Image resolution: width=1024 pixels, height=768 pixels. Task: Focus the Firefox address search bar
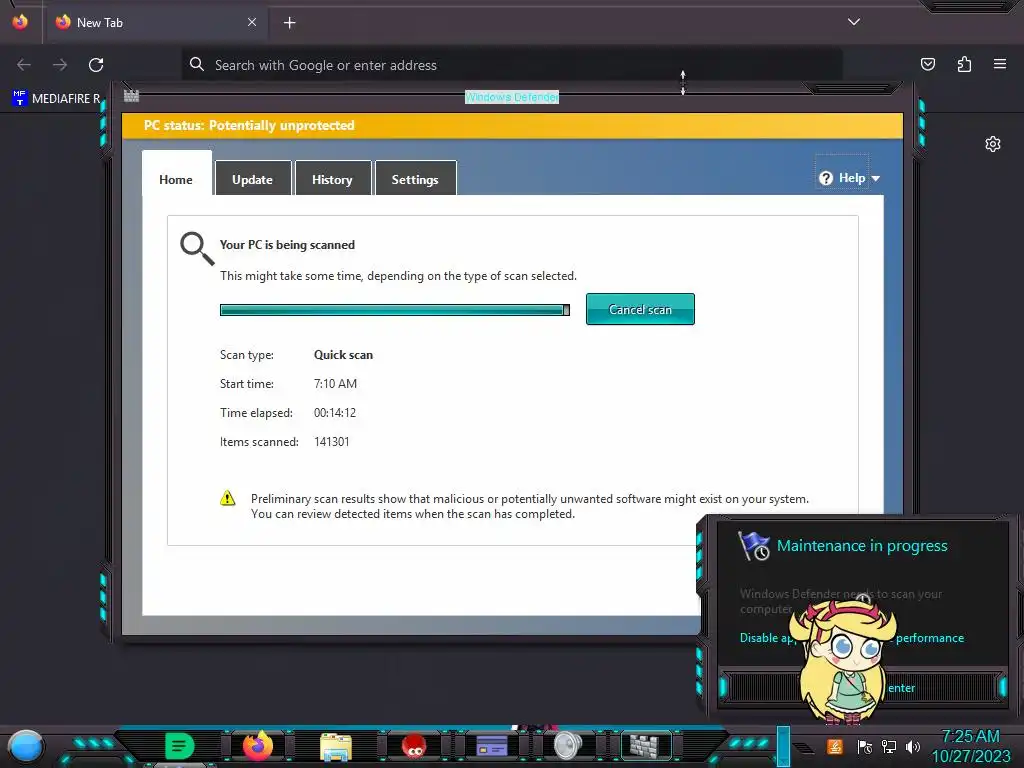pos(512,65)
